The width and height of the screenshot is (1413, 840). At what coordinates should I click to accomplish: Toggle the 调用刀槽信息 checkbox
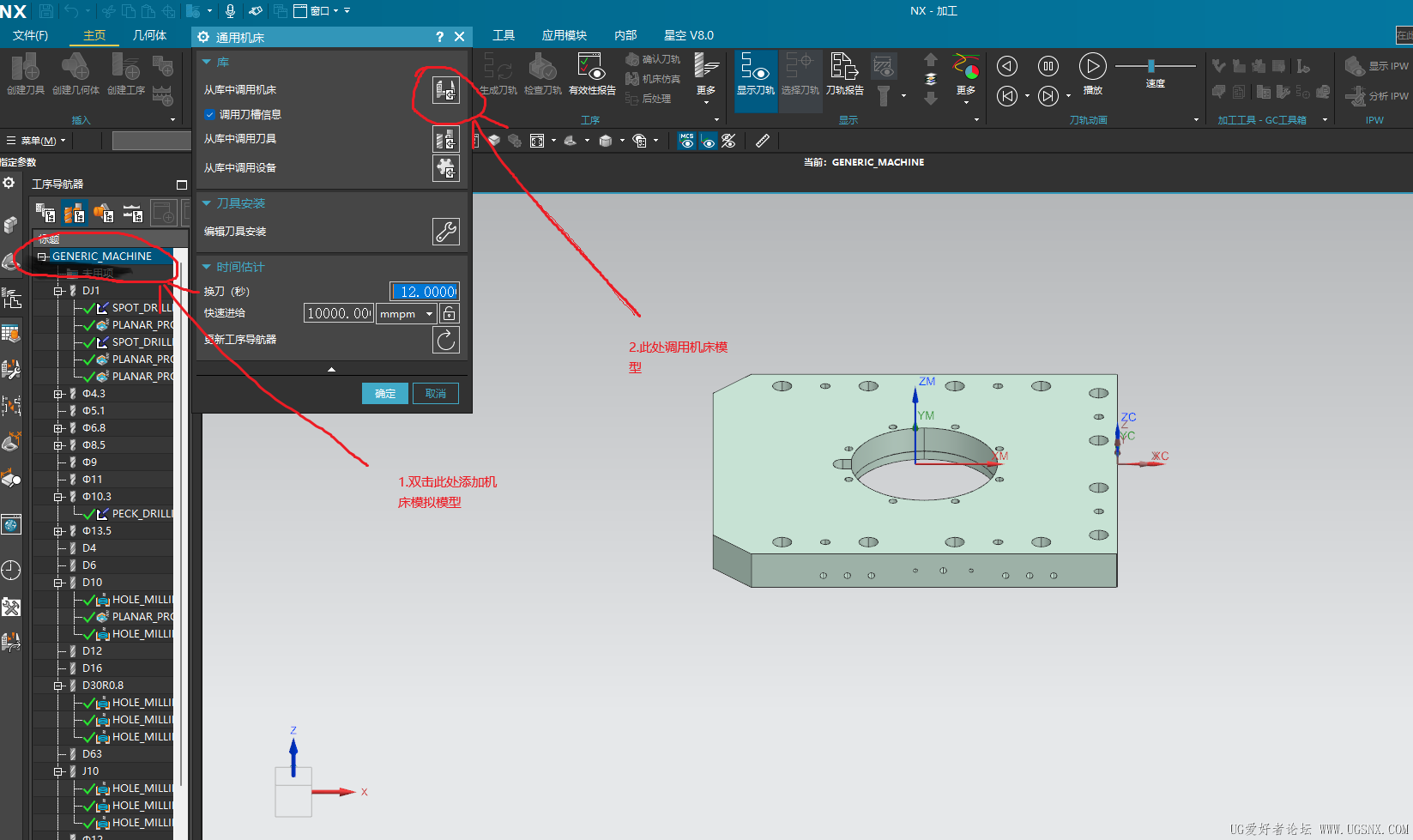point(210,114)
